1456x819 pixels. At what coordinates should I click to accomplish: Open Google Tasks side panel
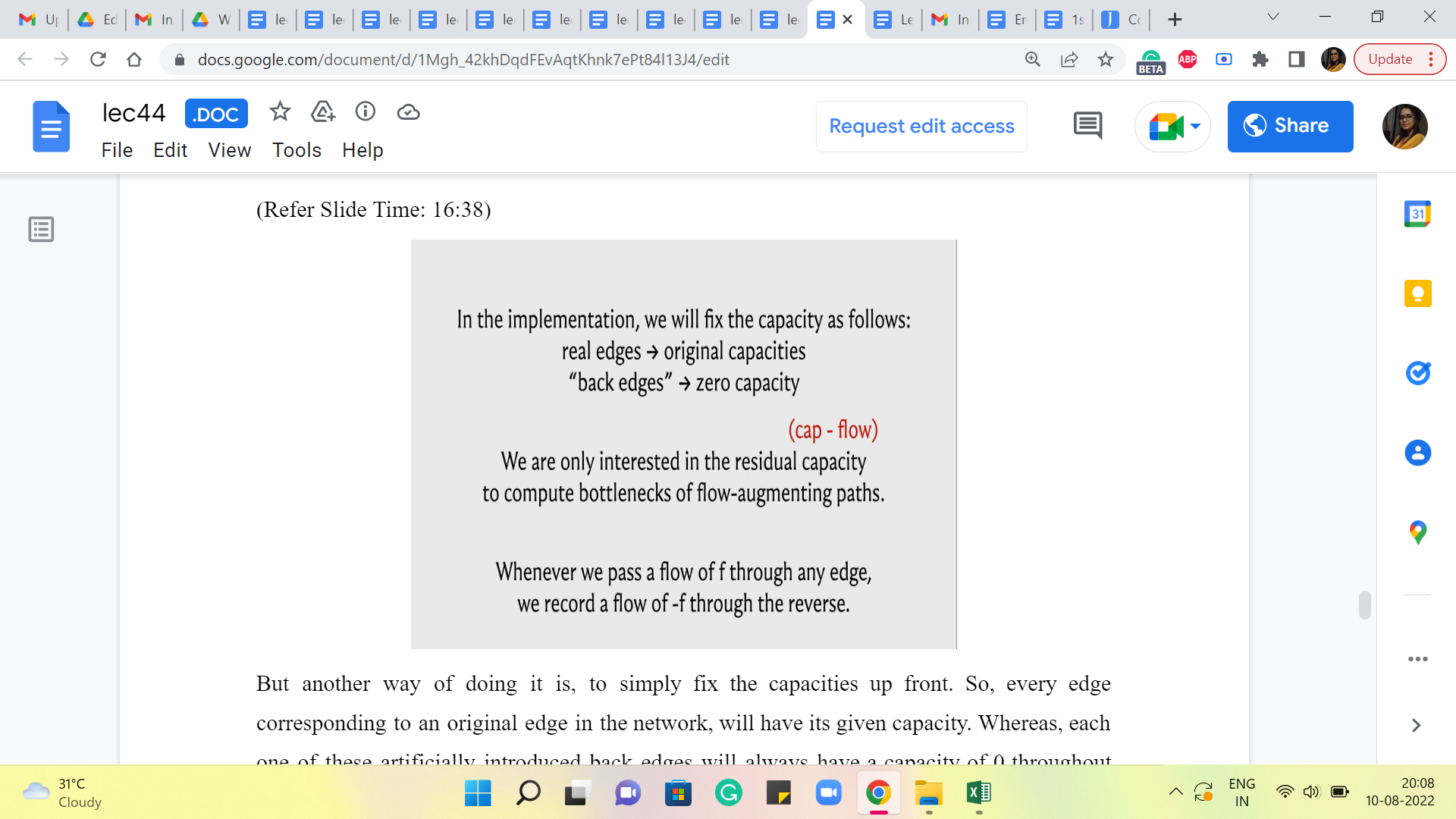(x=1417, y=373)
